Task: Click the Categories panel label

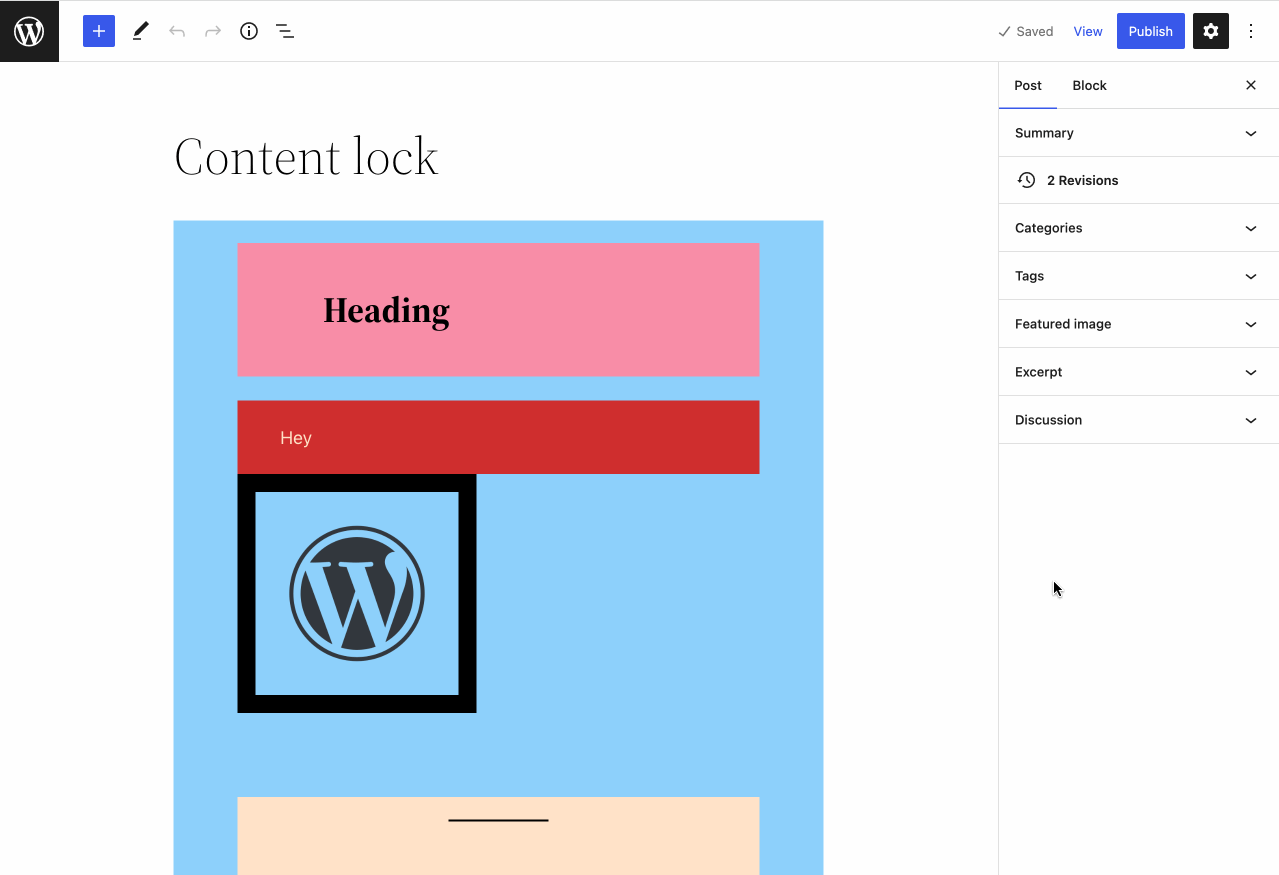Action: coord(1049,228)
